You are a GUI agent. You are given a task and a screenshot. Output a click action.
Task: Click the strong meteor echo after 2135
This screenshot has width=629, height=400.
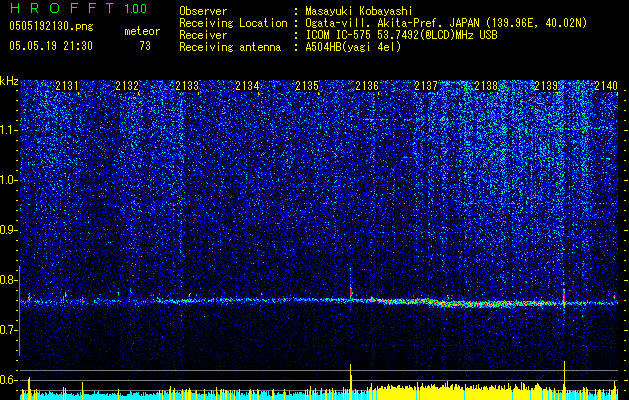(351, 292)
